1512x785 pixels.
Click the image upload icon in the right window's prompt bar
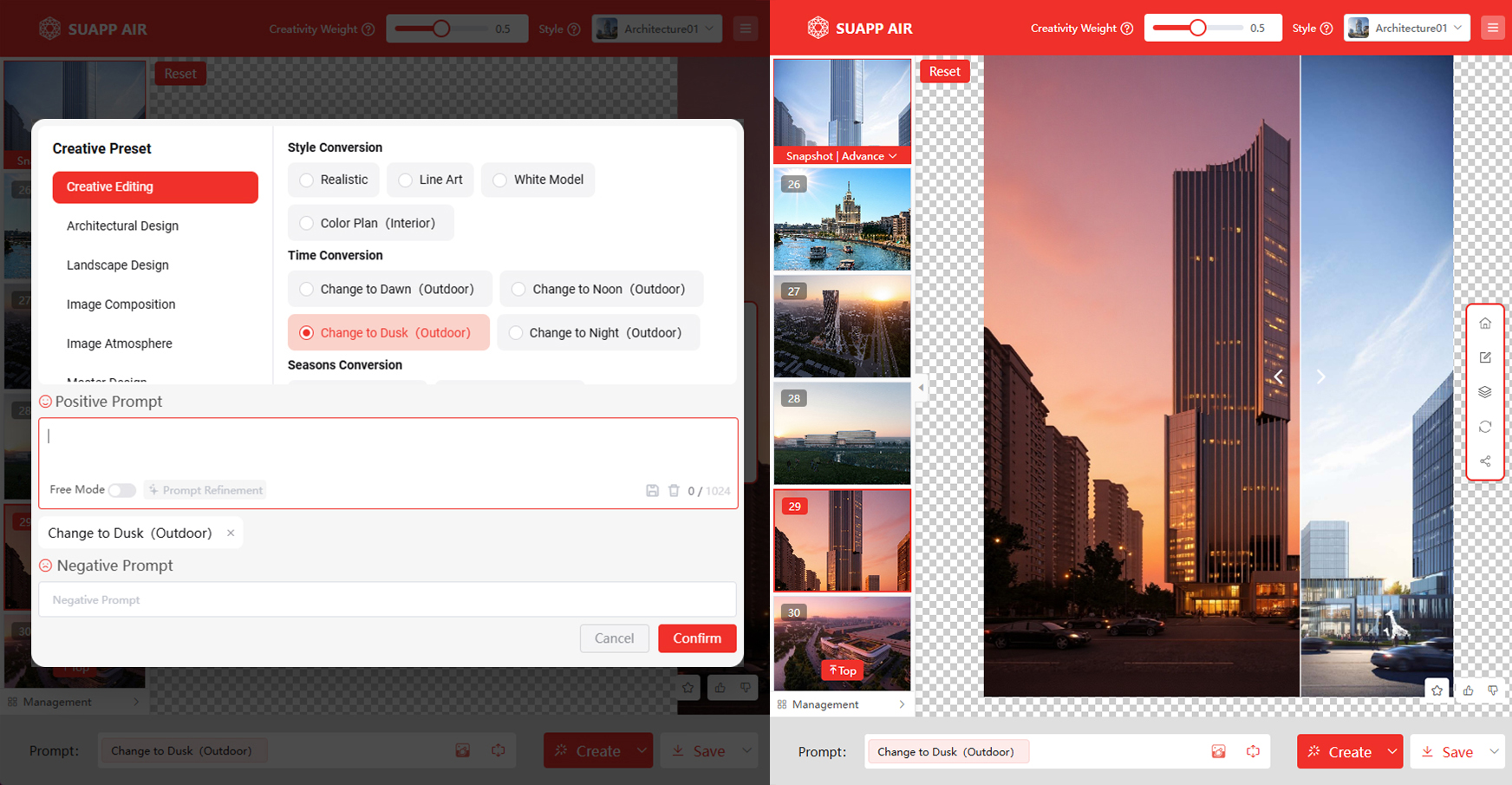(x=1218, y=751)
